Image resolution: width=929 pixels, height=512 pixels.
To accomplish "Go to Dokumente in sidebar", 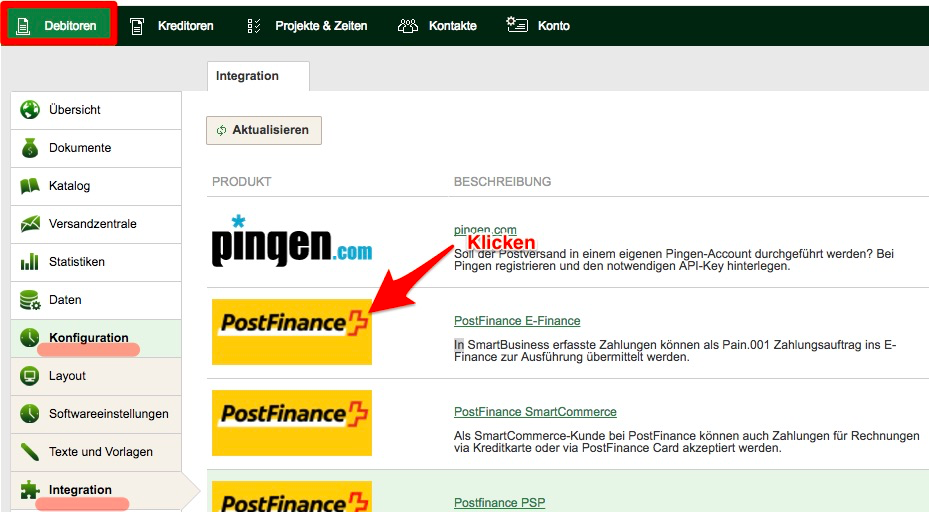I will (x=96, y=148).
